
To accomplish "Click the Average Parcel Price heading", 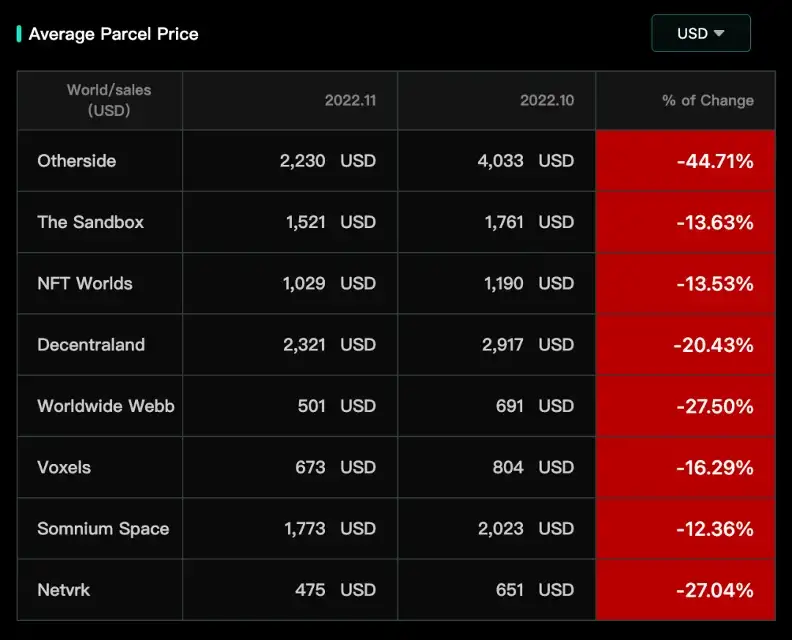I will [113, 34].
